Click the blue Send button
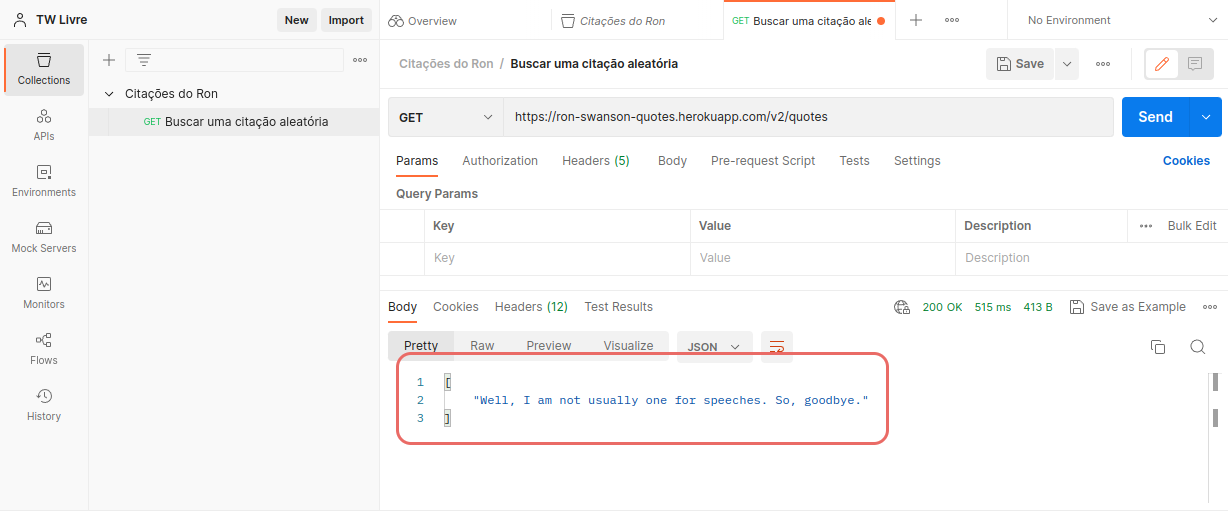 [1154, 117]
